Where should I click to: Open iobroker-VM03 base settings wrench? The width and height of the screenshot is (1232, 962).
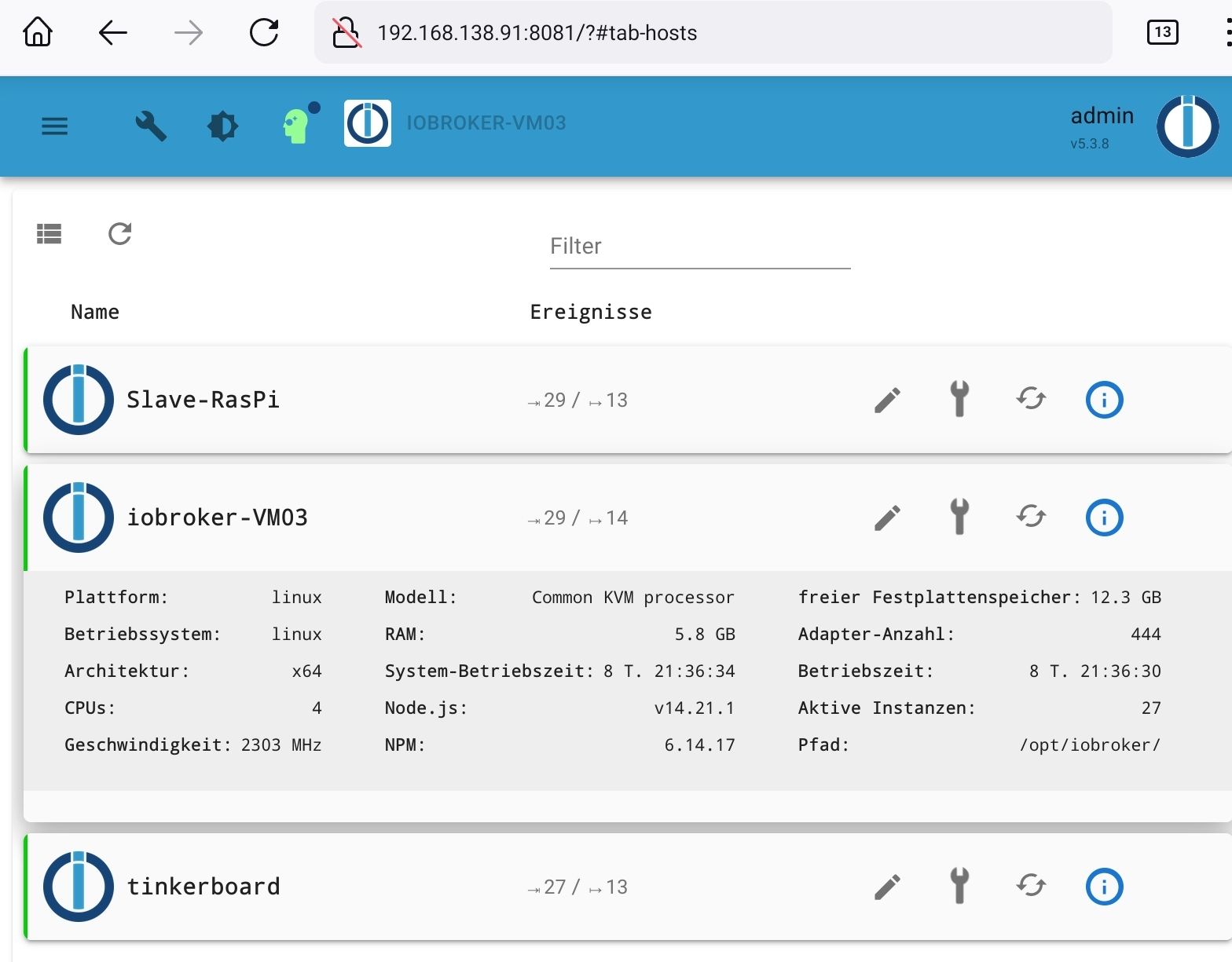(x=959, y=517)
